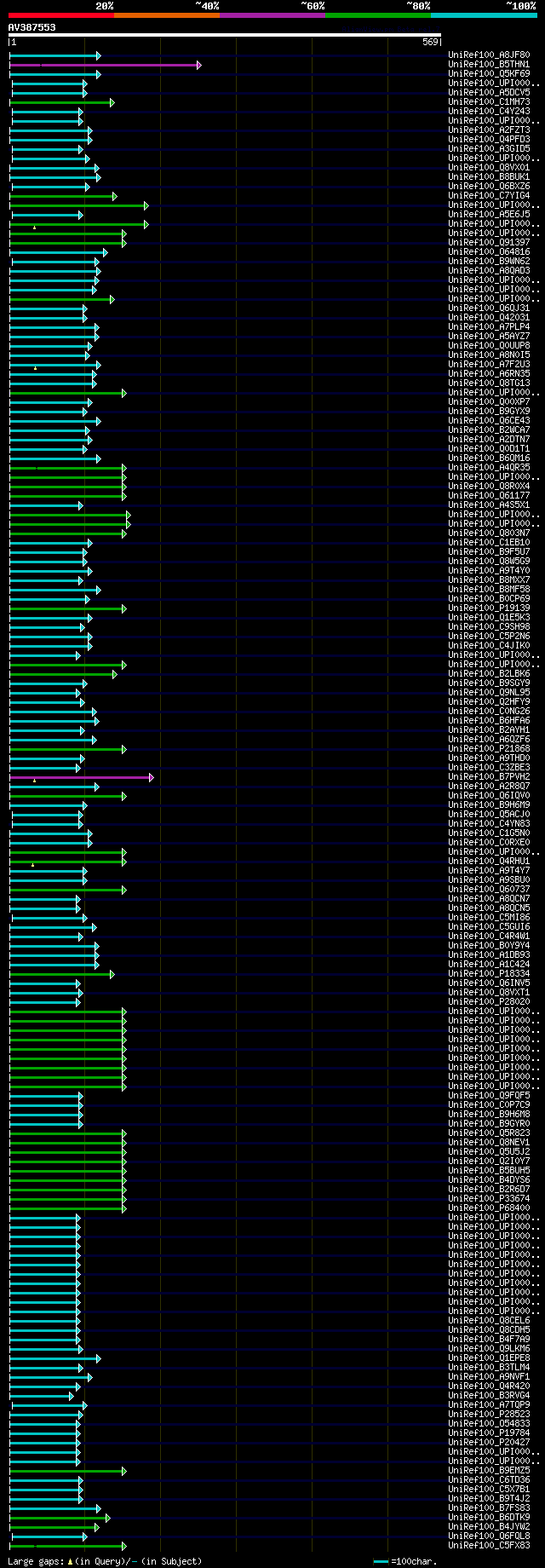Open UniRef100_A4QR35 hit

(x=489, y=468)
